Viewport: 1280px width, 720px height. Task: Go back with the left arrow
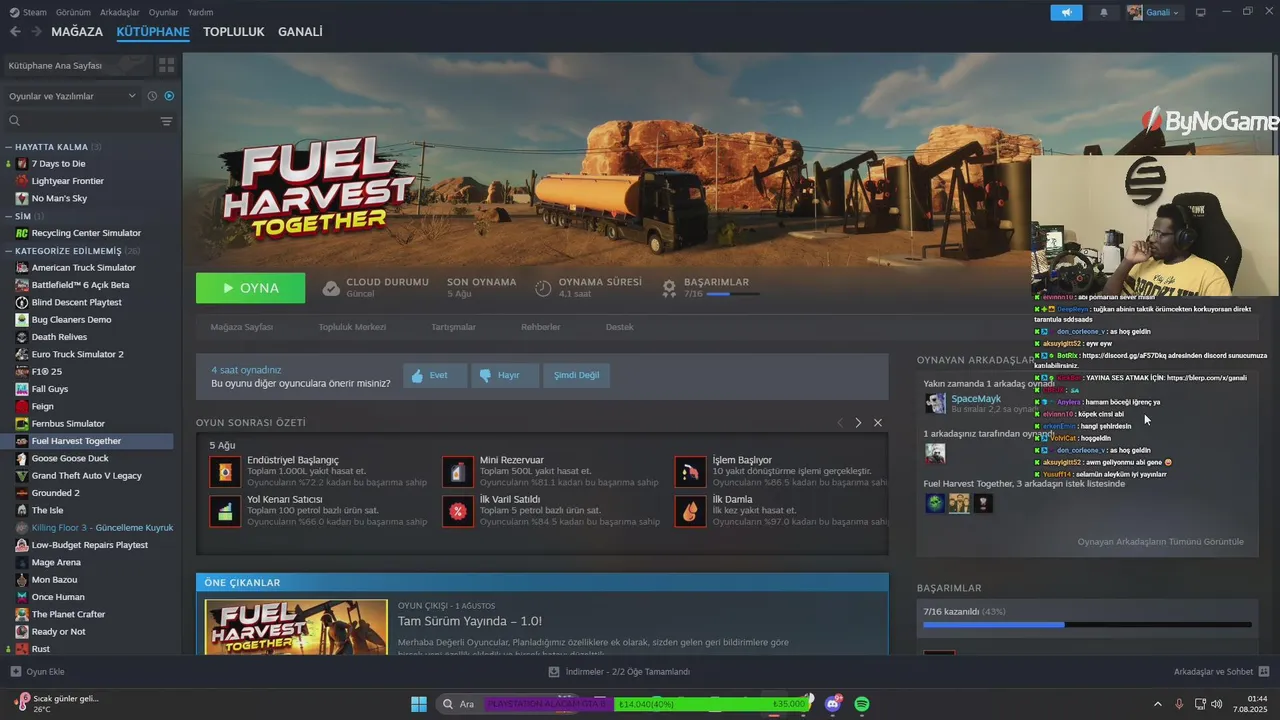click(15, 32)
